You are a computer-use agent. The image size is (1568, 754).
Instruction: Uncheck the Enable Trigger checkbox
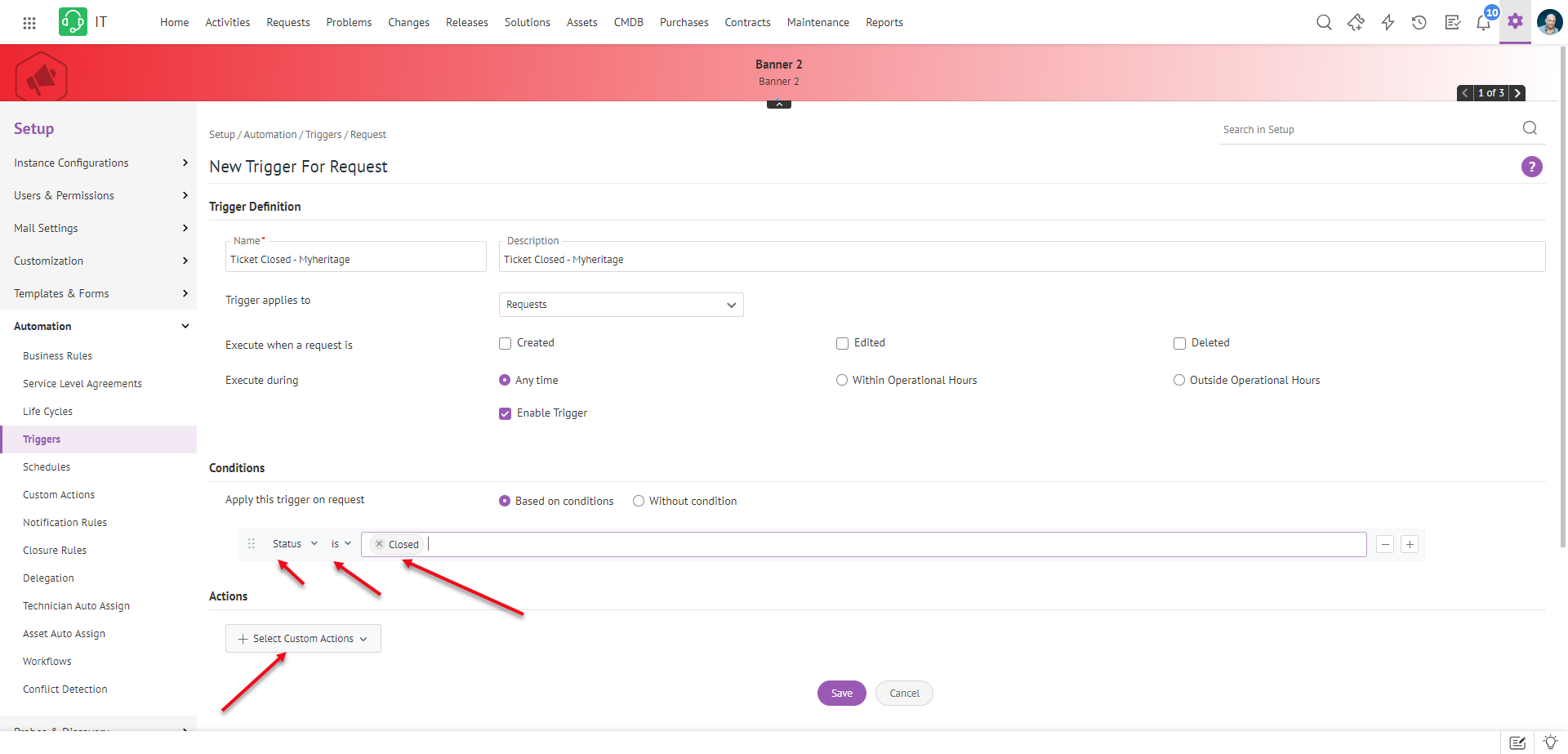click(x=506, y=414)
